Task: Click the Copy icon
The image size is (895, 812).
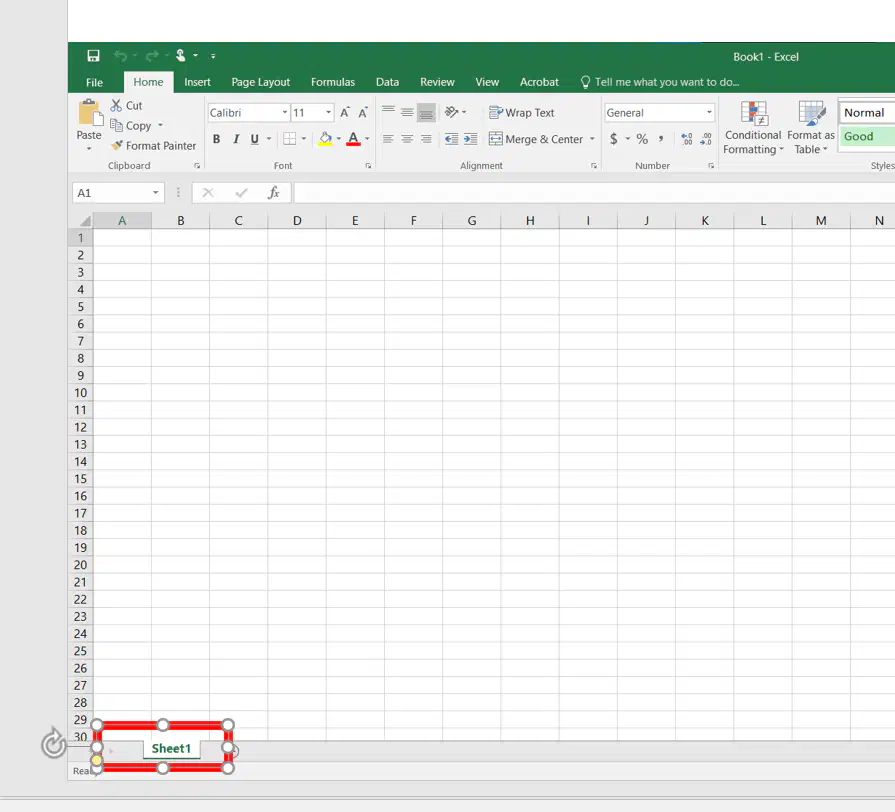Action: point(116,125)
